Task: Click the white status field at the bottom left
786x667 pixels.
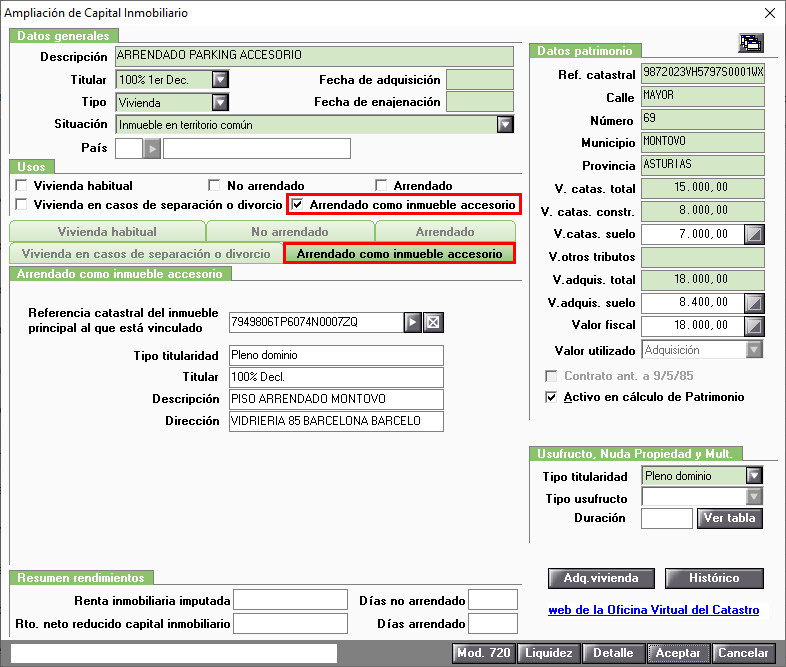Action: (174, 653)
